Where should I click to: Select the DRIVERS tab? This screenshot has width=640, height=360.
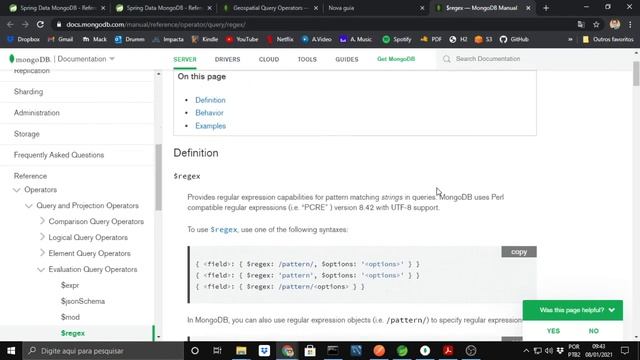point(227,59)
